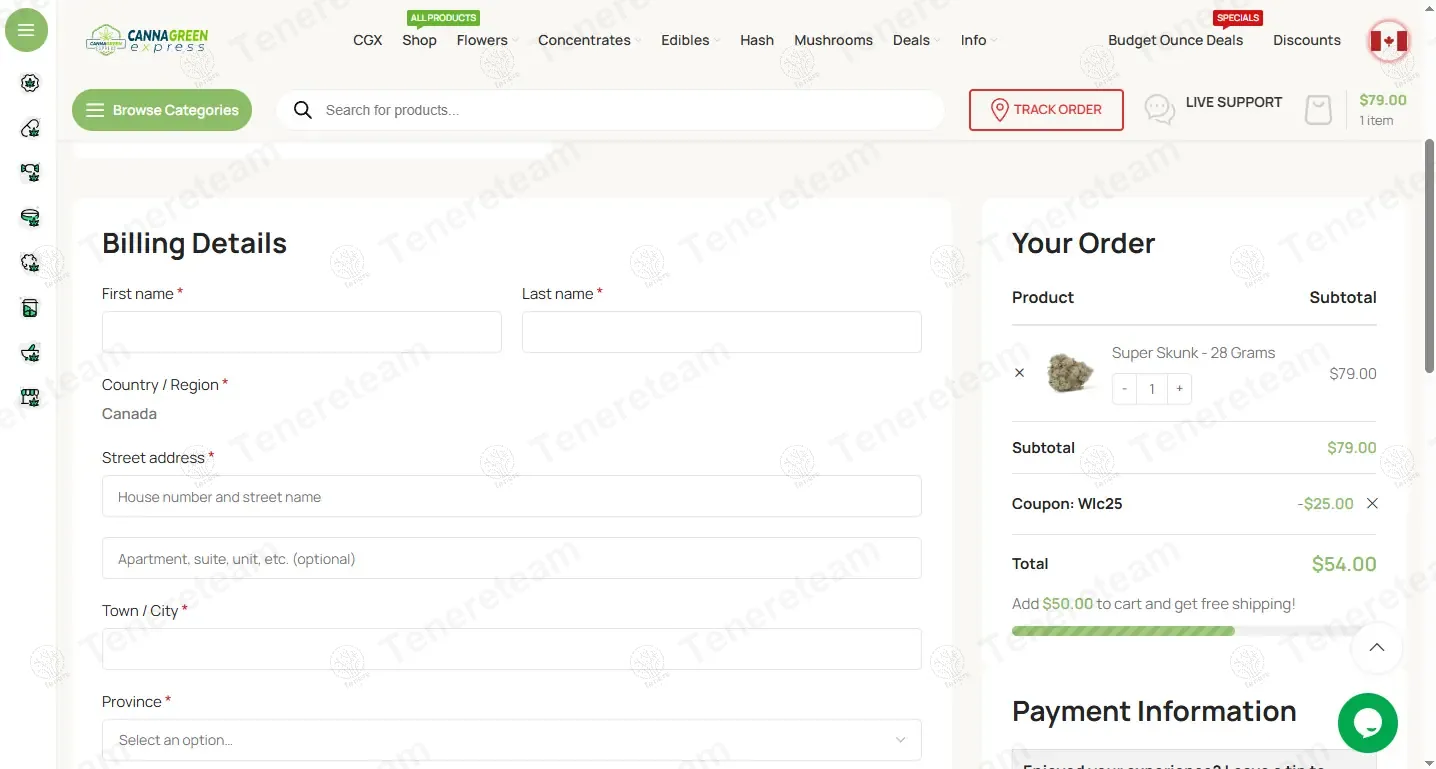Image resolution: width=1436 pixels, height=769 pixels.
Task: Click the house number and street field
Action: coord(512,496)
